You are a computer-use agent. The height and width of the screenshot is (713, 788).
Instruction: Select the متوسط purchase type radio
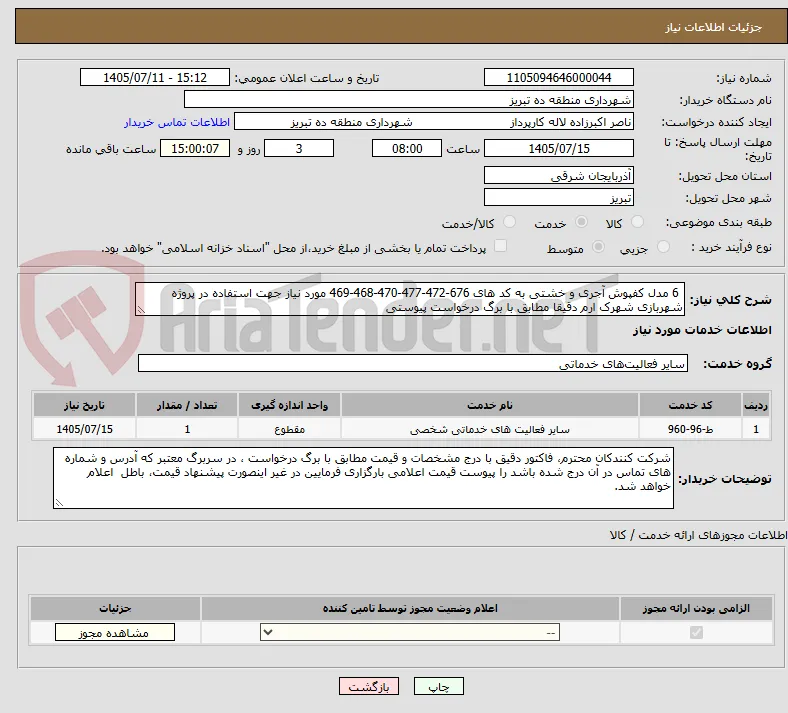[598, 247]
